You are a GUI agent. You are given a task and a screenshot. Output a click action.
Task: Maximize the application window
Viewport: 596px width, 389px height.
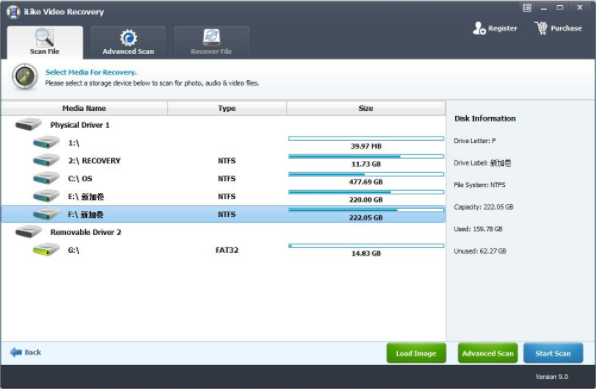(560, 8)
